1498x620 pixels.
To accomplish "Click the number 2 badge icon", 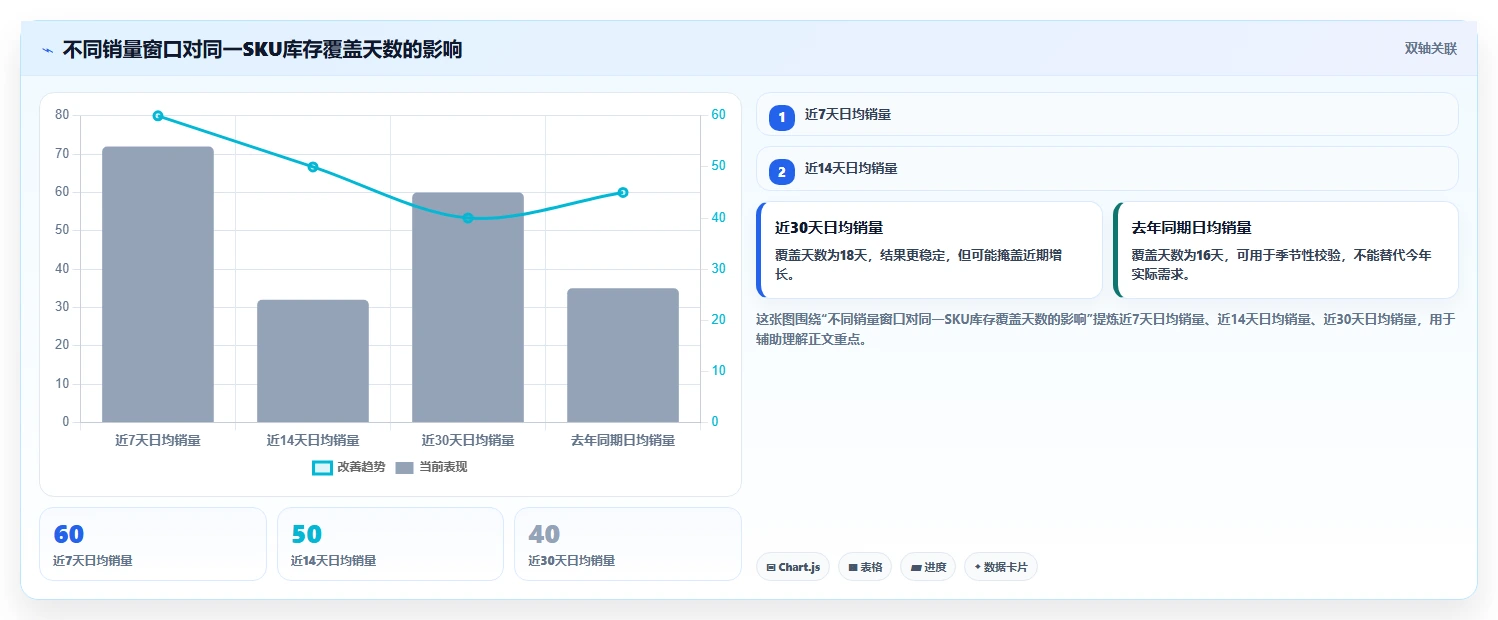I will (x=782, y=172).
